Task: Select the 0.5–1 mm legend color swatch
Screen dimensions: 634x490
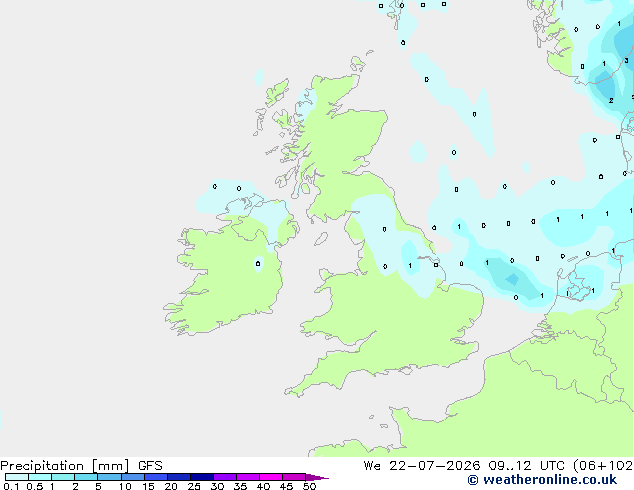Action: [40, 477]
